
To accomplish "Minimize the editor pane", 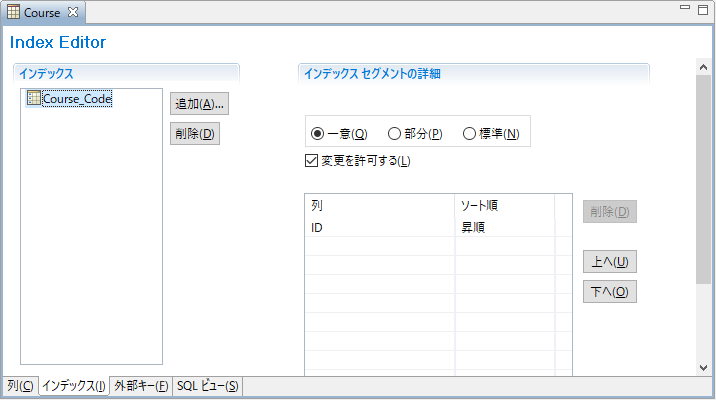I will click(x=686, y=8).
